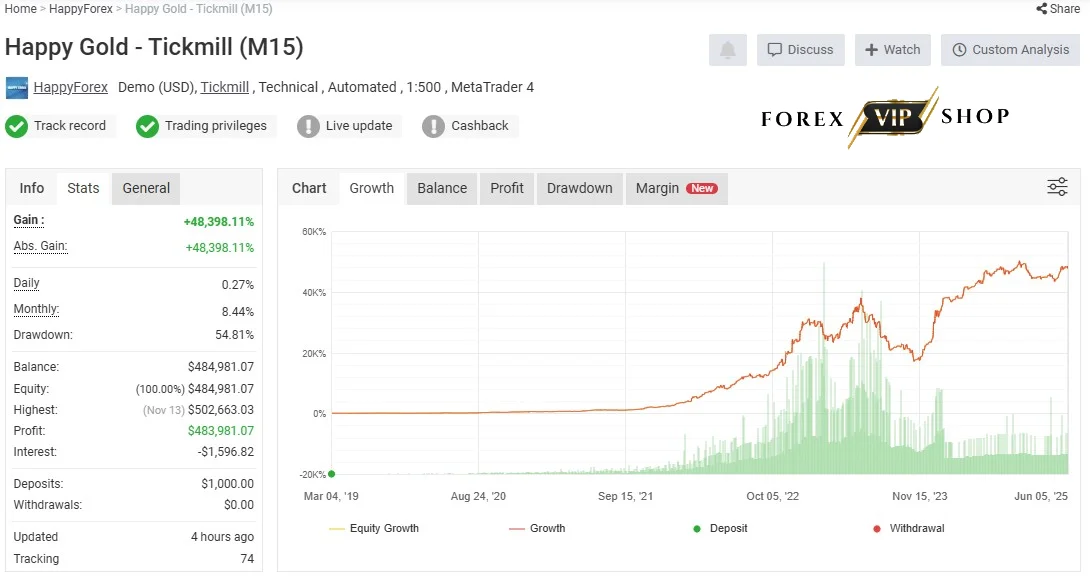Screen dimensions: 1090x580
Task: Click the Track record badge label
Action: point(70,126)
